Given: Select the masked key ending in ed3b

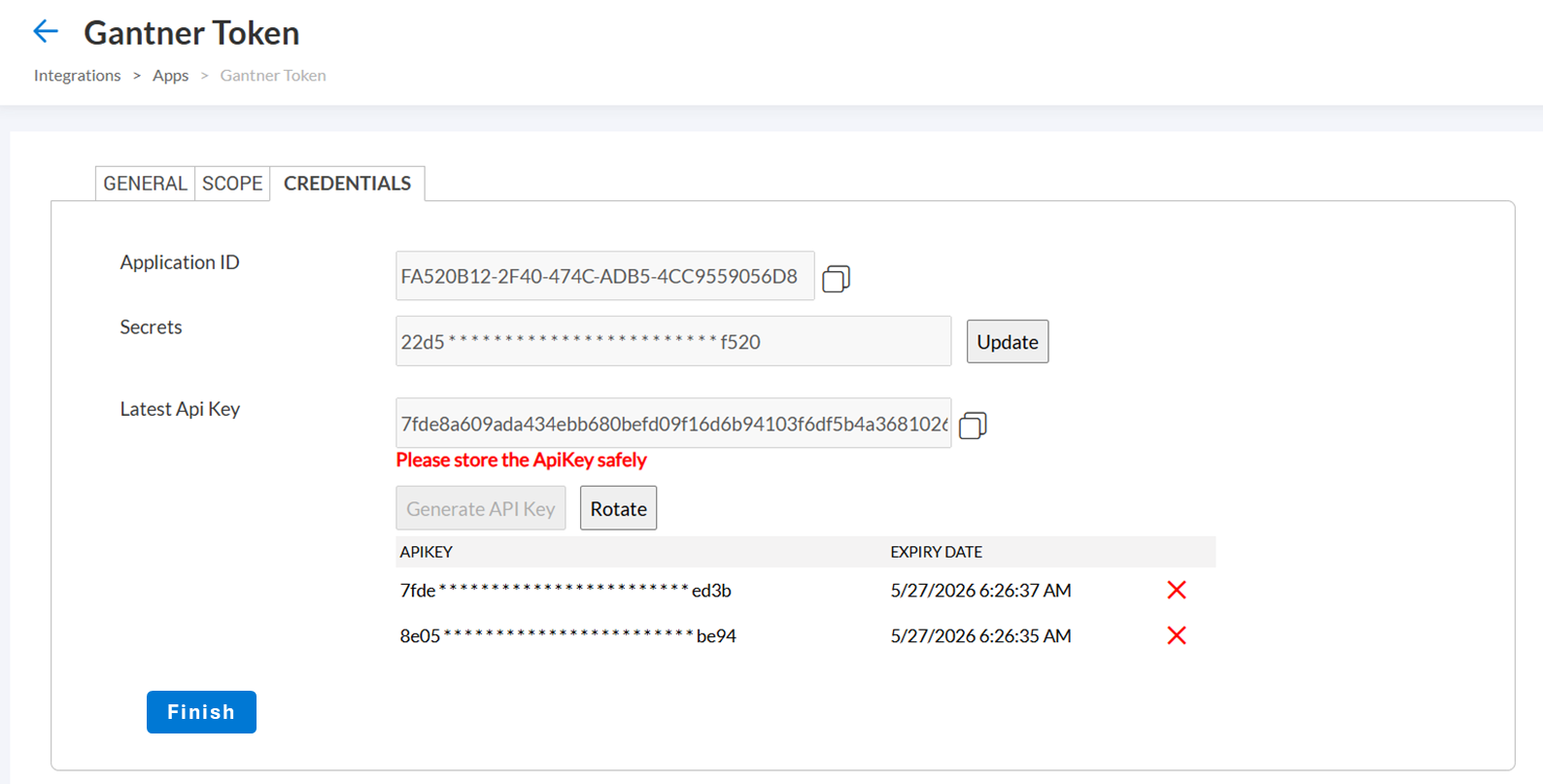Looking at the screenshot, I should tap(566, 590).
